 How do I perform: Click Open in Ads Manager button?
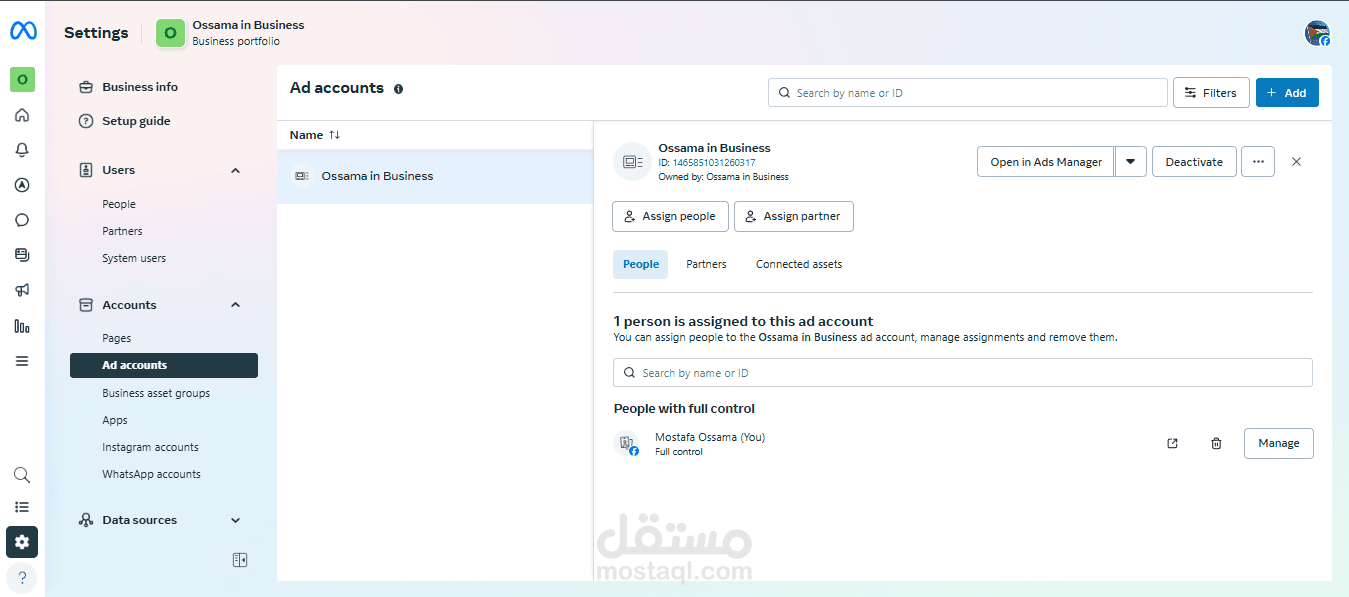(x=1046, y=162)
